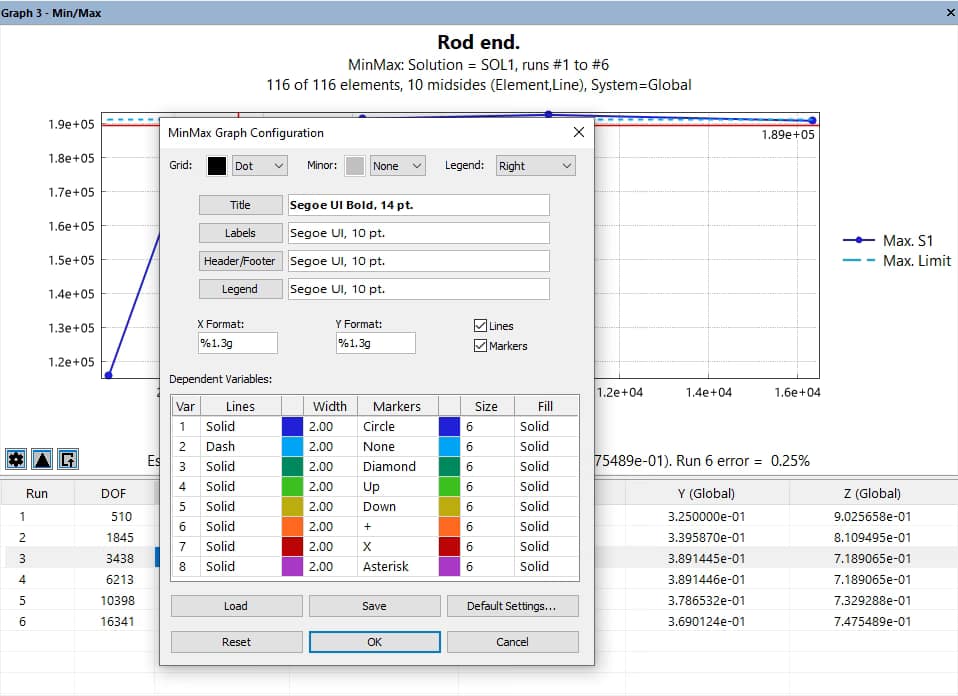Viewport: 958px width, 696px height.
Task: Click line color swatch for variable 1
Action: coord(292,426)
